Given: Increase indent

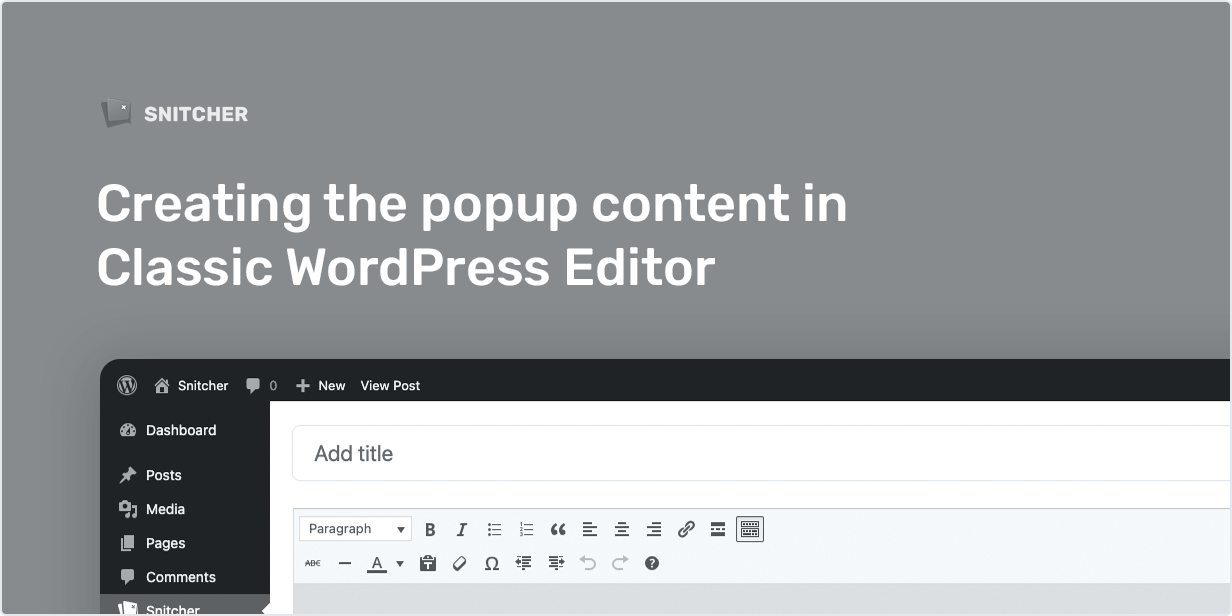Looking at the screenshot, I should coord(556,563).
